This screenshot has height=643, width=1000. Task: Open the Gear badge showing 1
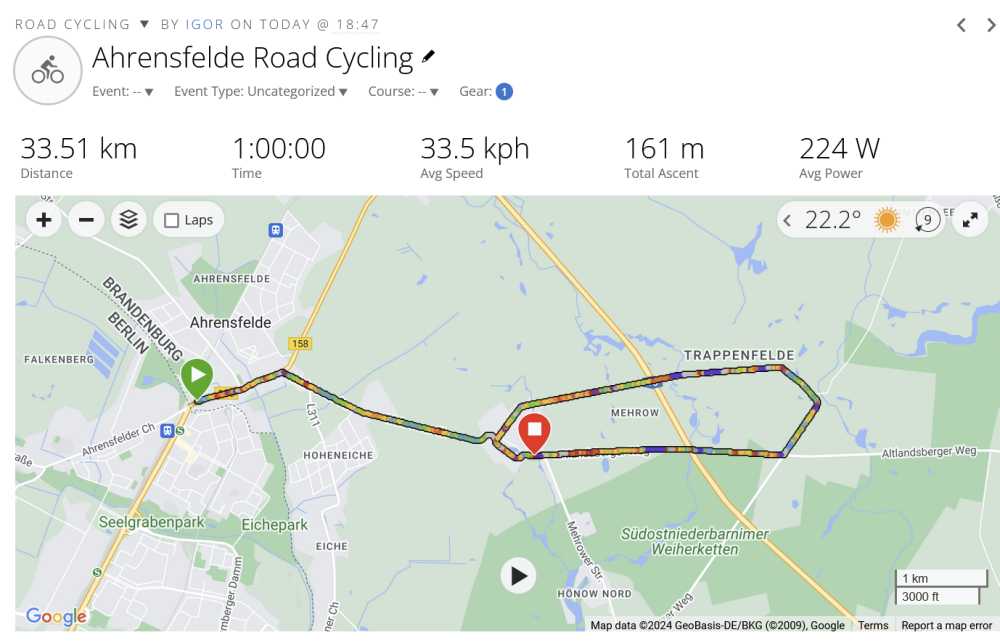click(504, 92)
